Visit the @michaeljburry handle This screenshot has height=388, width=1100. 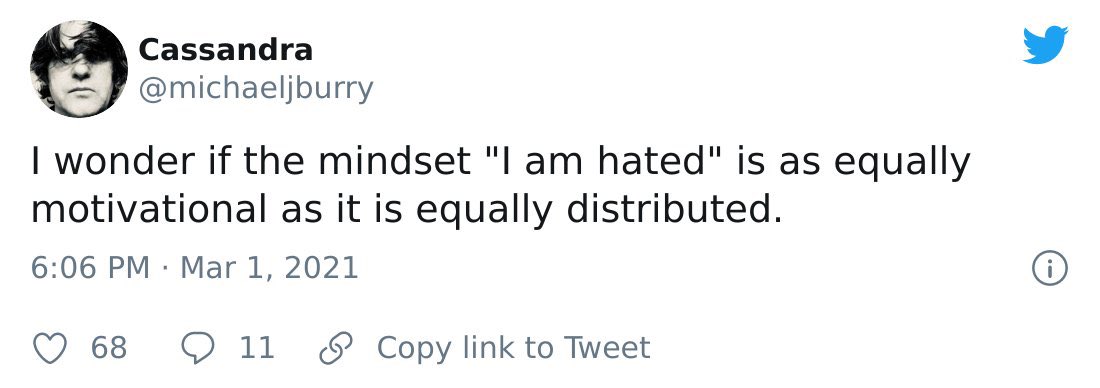tap(256, 88)
